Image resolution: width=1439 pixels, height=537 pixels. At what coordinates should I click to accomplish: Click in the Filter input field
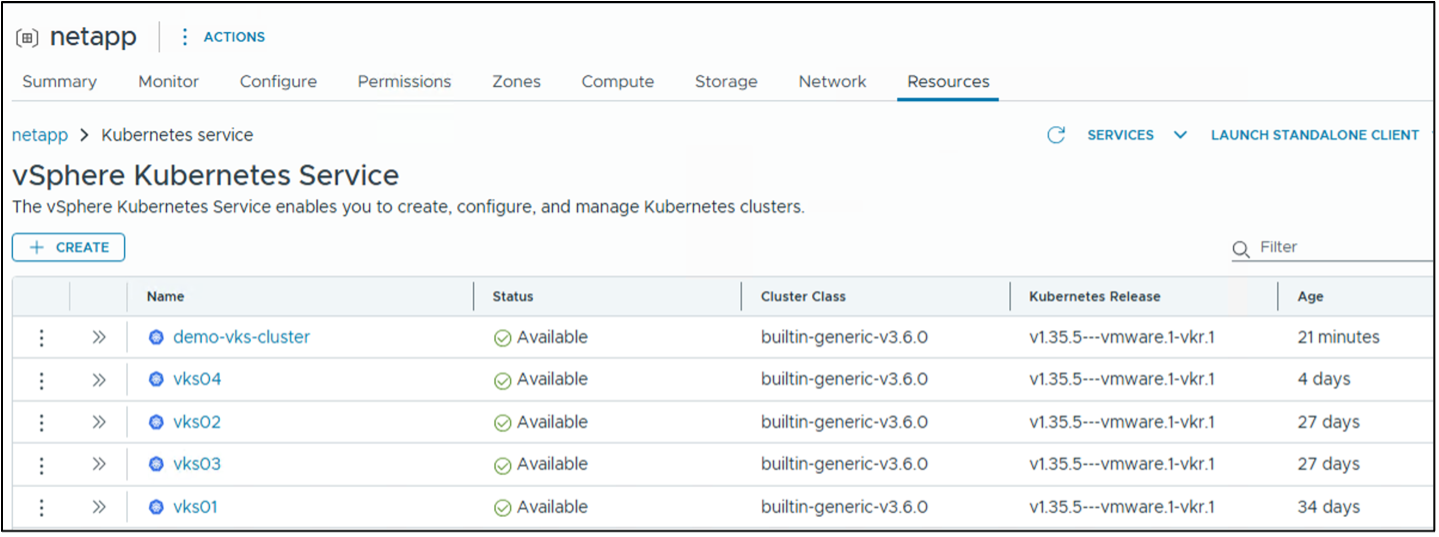tap(1345, 247)
